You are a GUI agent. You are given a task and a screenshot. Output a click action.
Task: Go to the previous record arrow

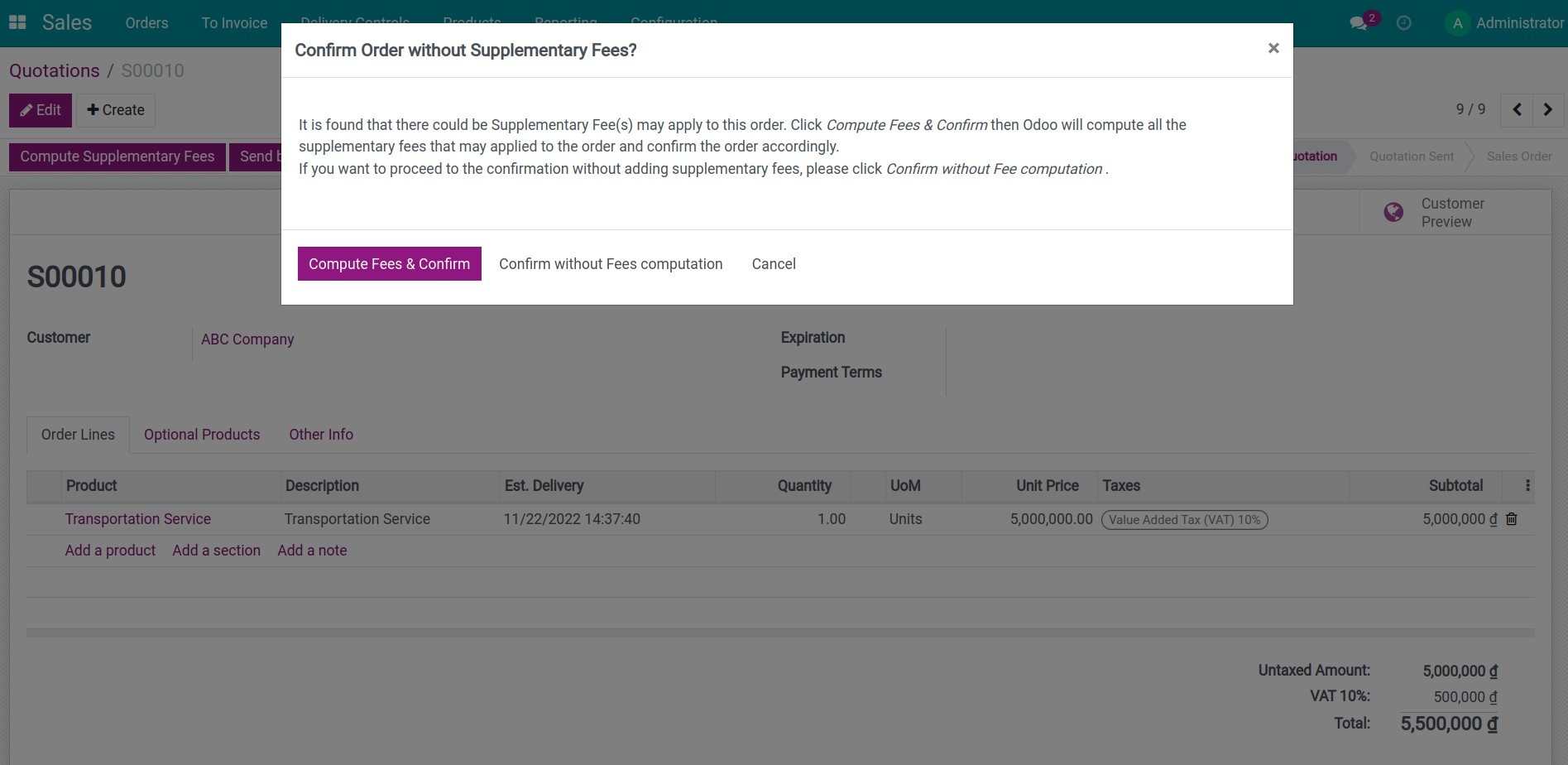pos(1516,109)
